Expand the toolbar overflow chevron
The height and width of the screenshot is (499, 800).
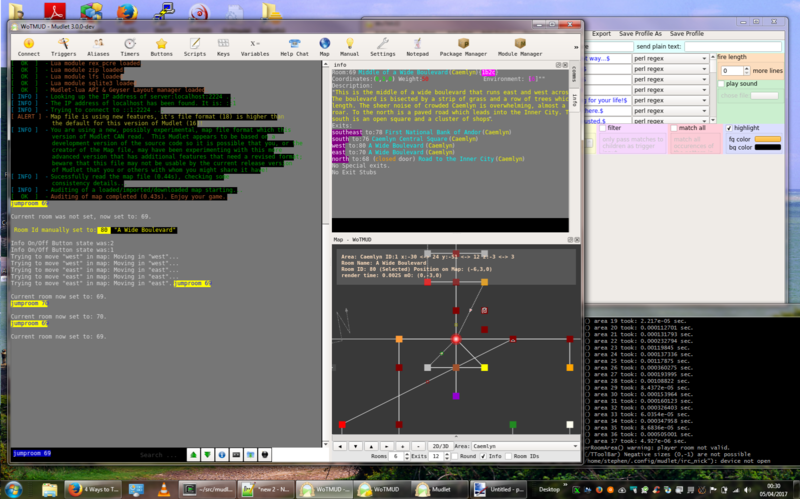[x=576, y=47]
